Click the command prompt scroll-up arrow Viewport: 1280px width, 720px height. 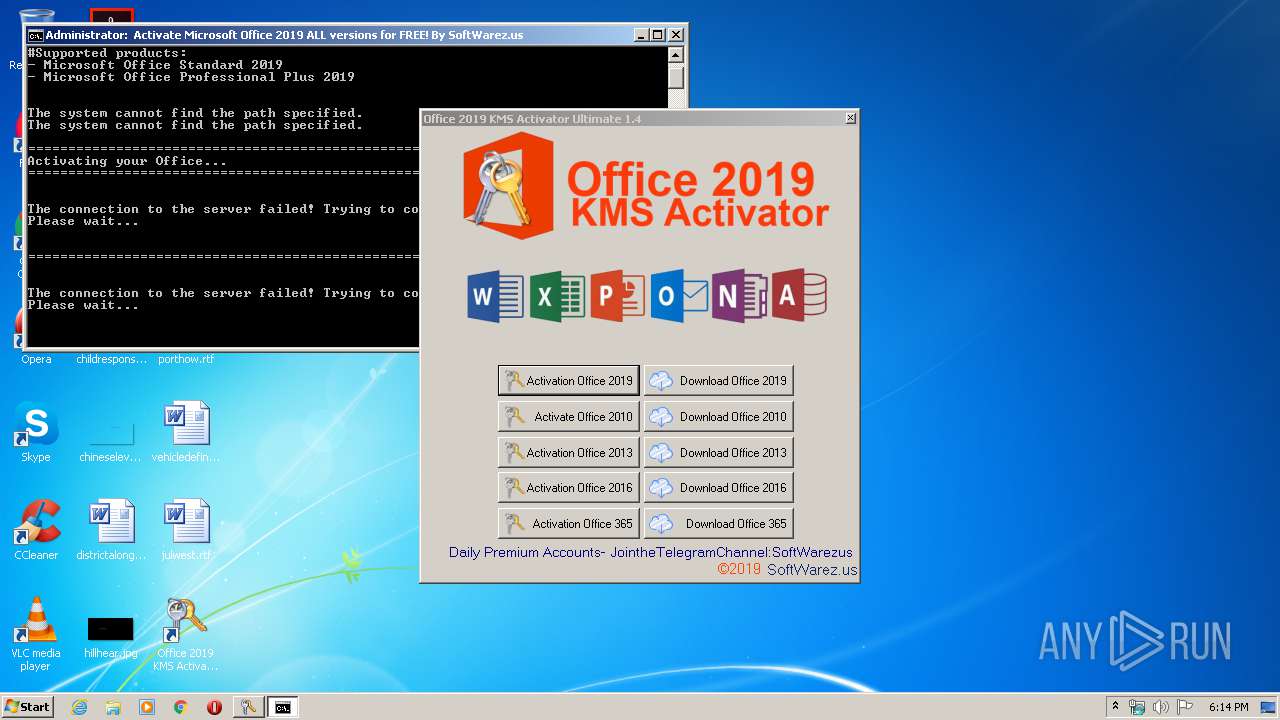coord(676,55)
